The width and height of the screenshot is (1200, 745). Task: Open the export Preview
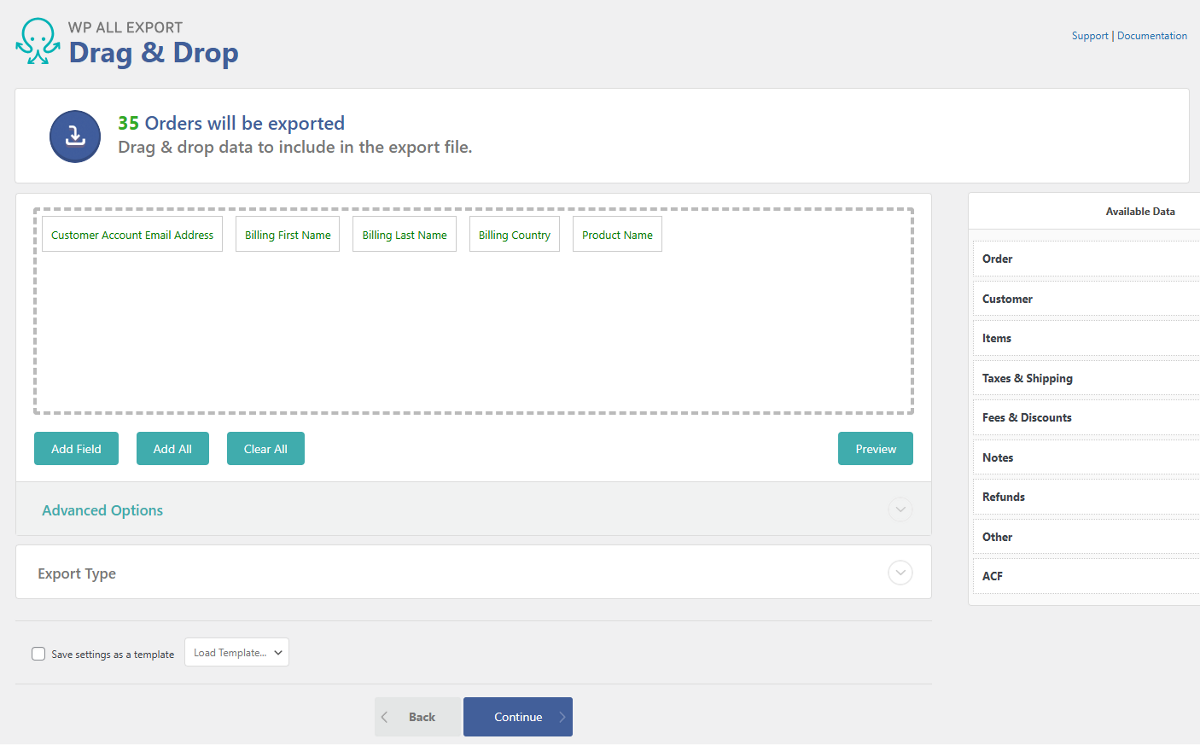coord(875,449)
